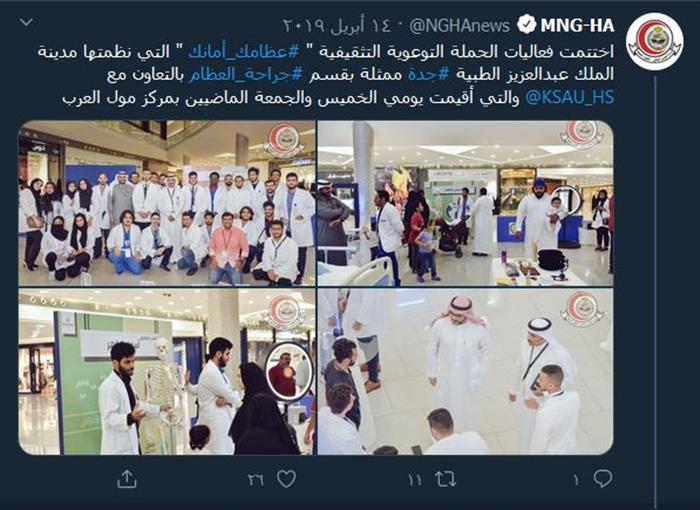Click the MNG-HA profile avatar
Screen dimensions: 700x510
tap(654, 42)
